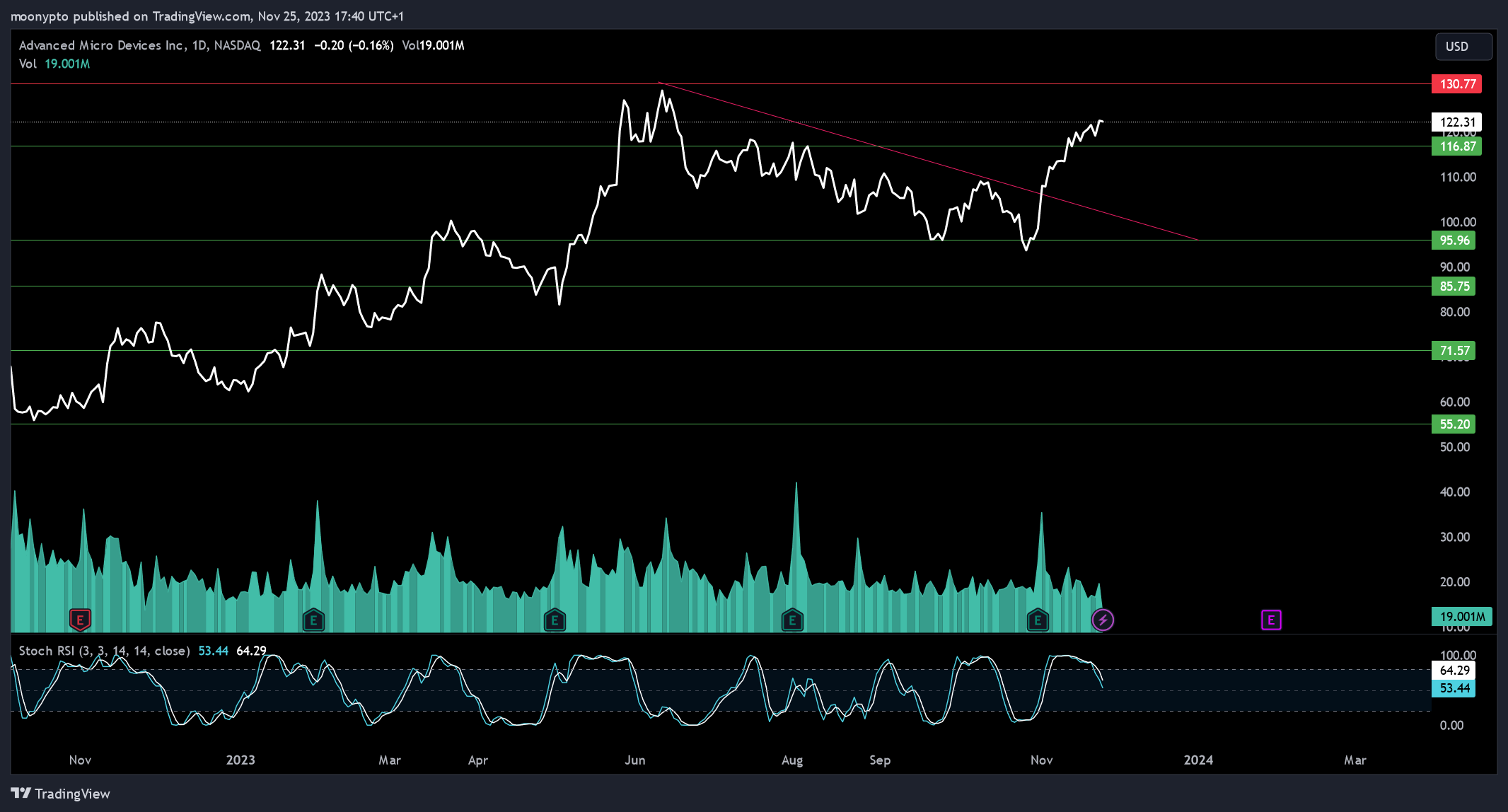Viewport: 1508px width, 812px height.
Task: Click the USD currency button
Action: coord(1463,47)
